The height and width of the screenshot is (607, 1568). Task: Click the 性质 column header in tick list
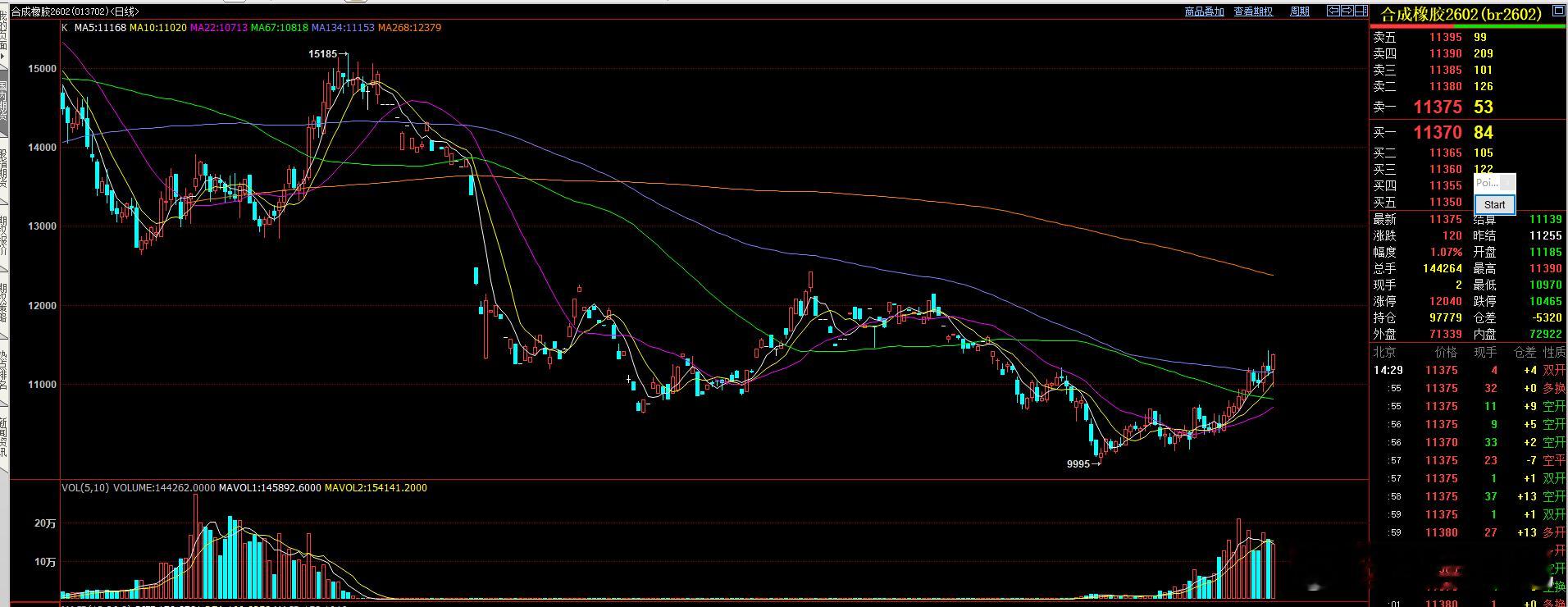coord(1554,352)
